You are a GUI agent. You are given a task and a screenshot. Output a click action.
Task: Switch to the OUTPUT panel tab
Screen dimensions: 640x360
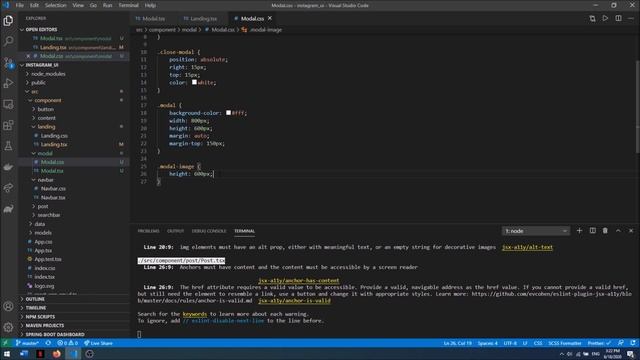(x=176, y=231)
